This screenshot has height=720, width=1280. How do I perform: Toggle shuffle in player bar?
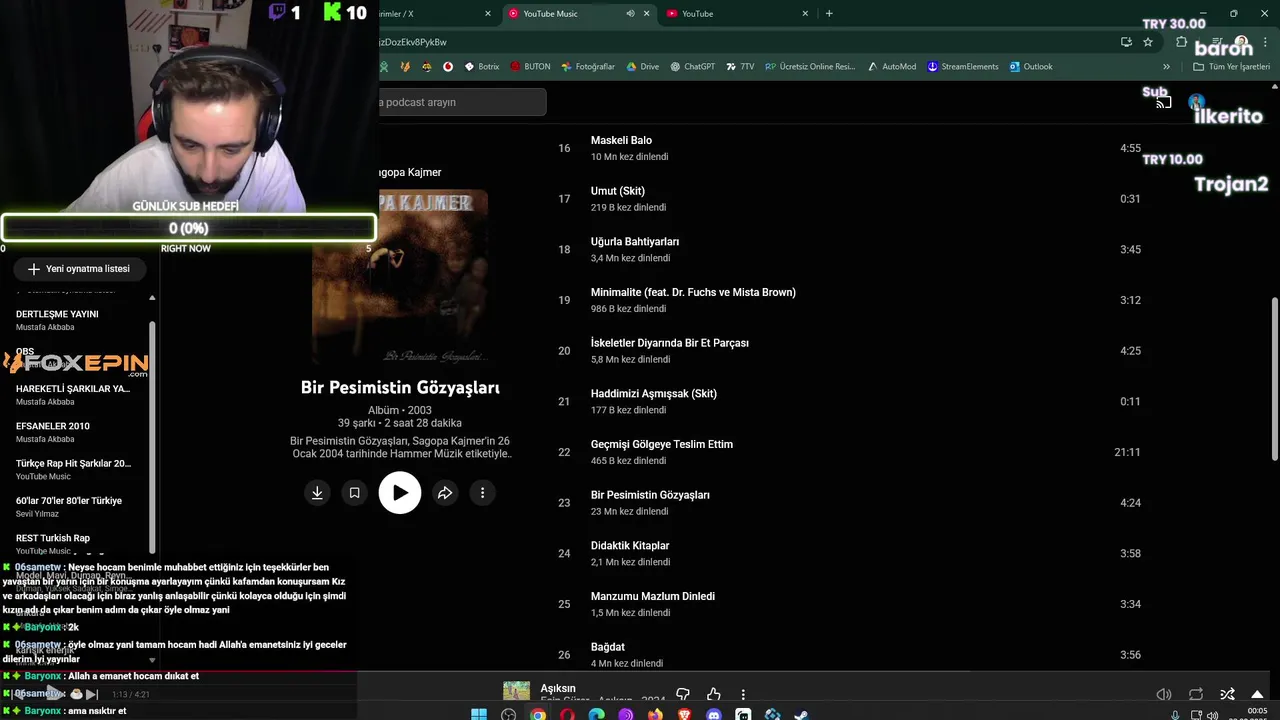[1227, 694]
